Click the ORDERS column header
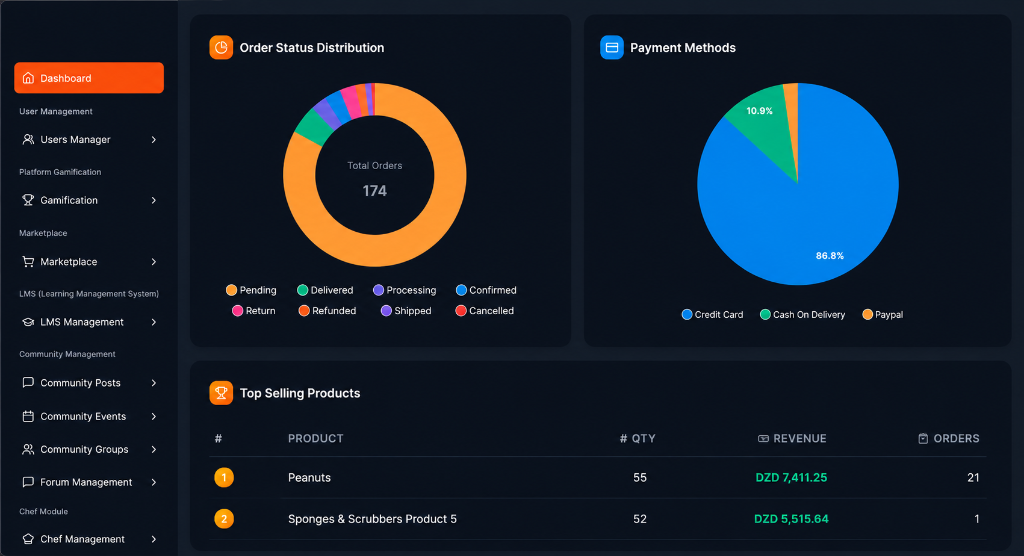1024x556 pixels. pos(949,438)
